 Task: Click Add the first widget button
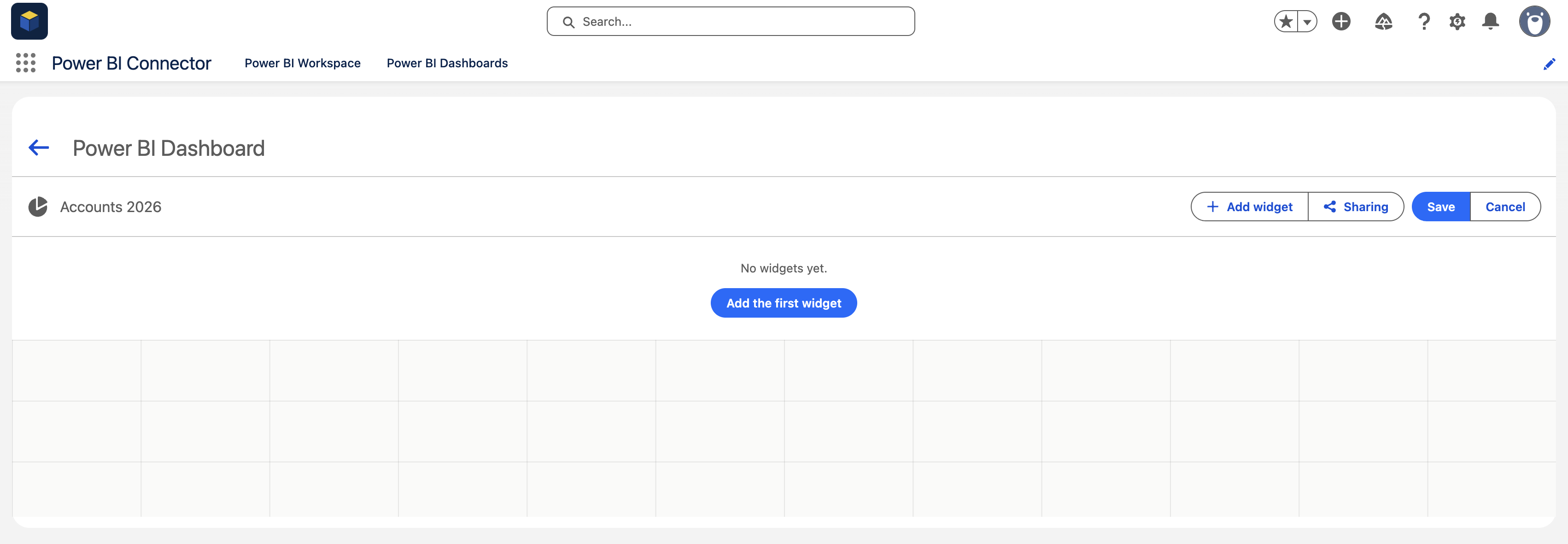tap(784, 303)
